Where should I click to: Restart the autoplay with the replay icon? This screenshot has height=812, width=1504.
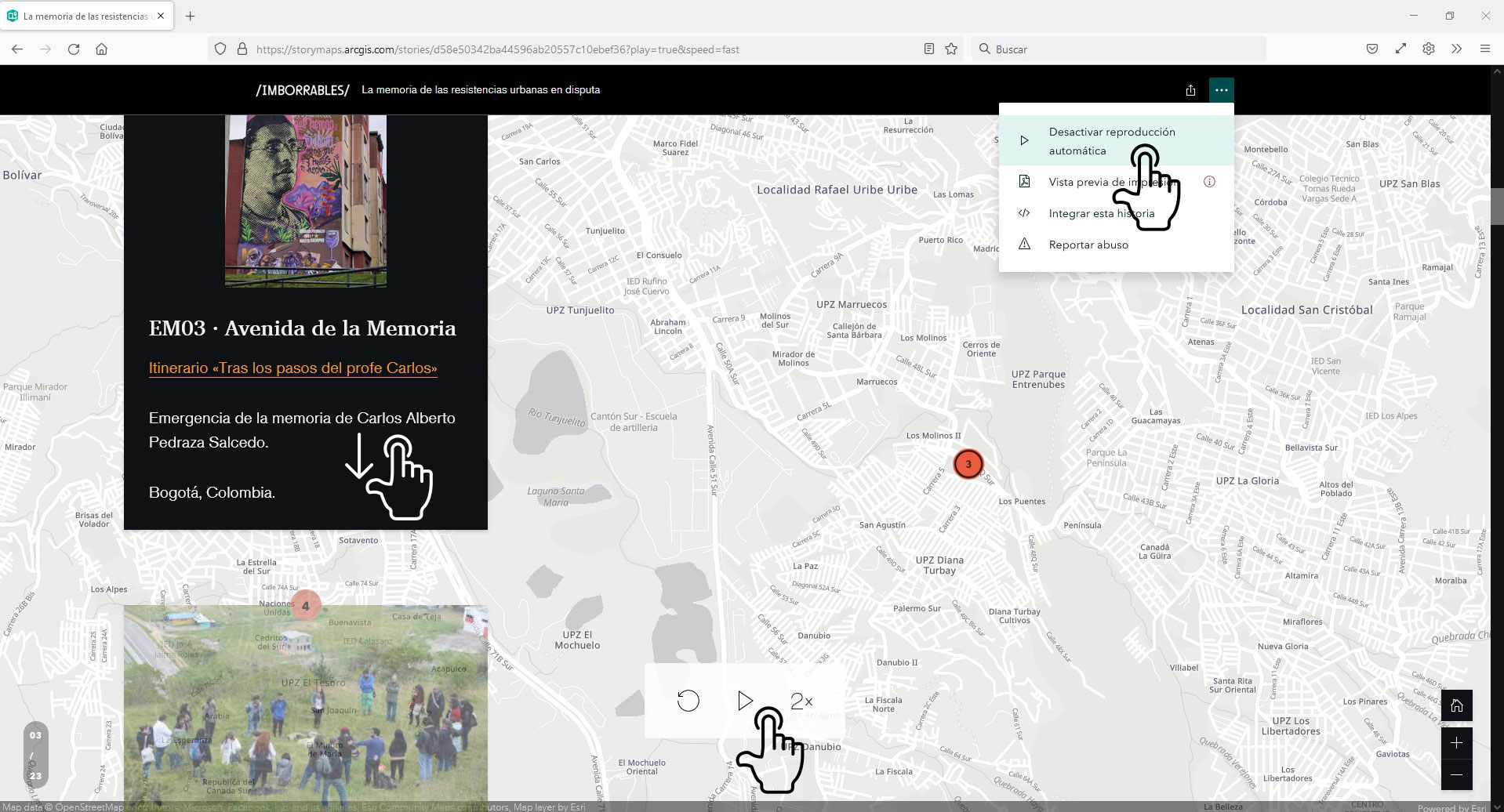click(688, 701)
